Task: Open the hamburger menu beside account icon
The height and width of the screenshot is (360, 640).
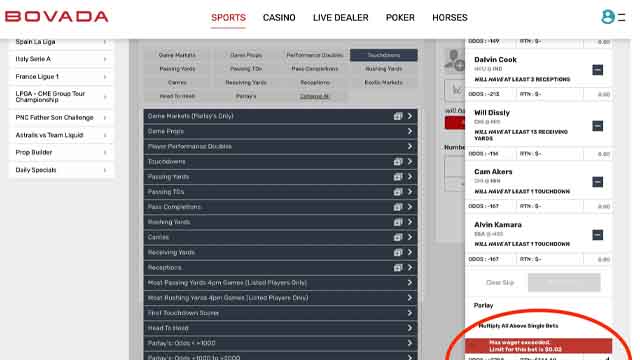Action: coord(621,17)
